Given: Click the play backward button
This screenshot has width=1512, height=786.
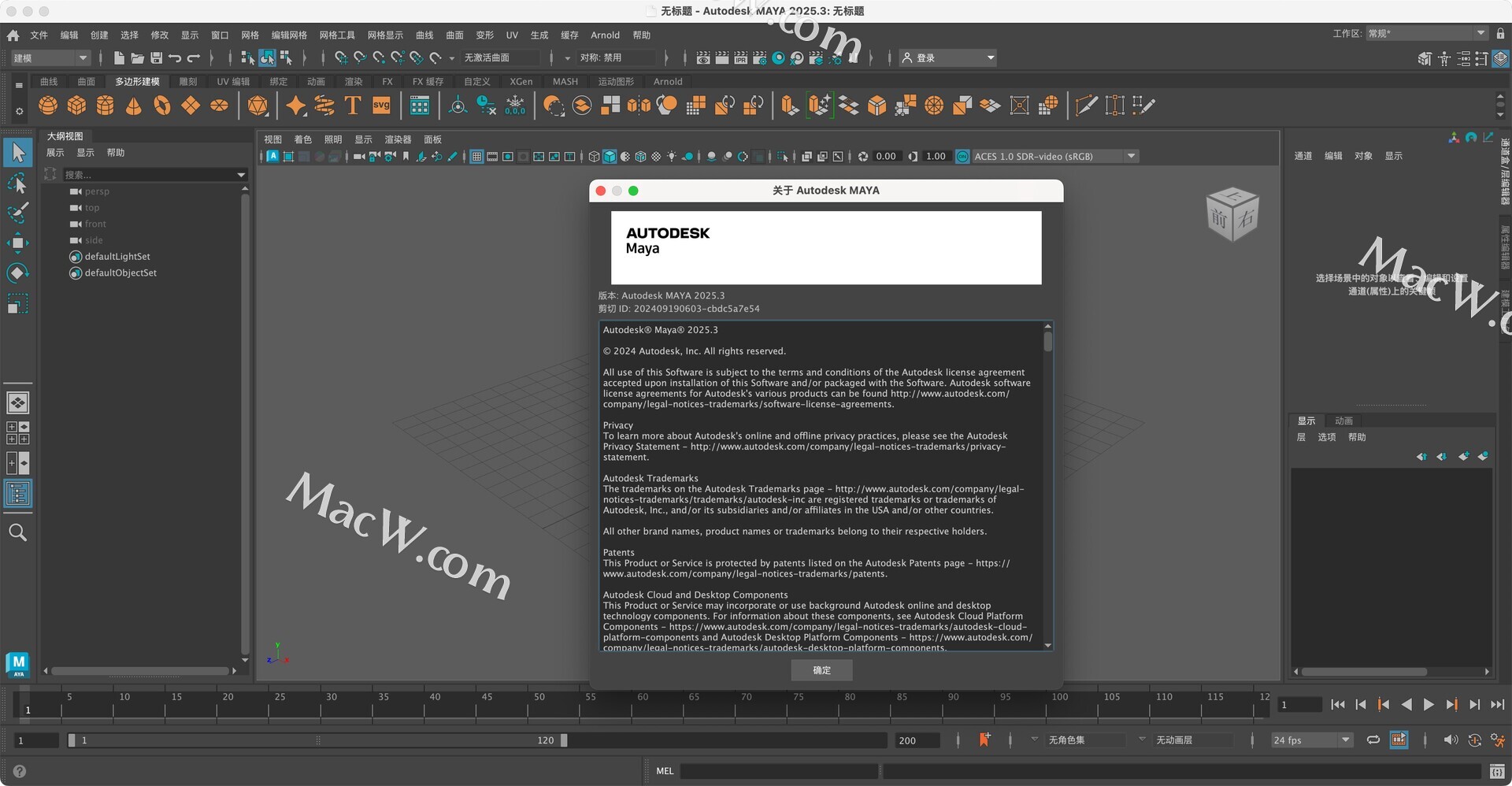Looking at the screenshot, I should pyautogui.click(x=1406, y=705).
